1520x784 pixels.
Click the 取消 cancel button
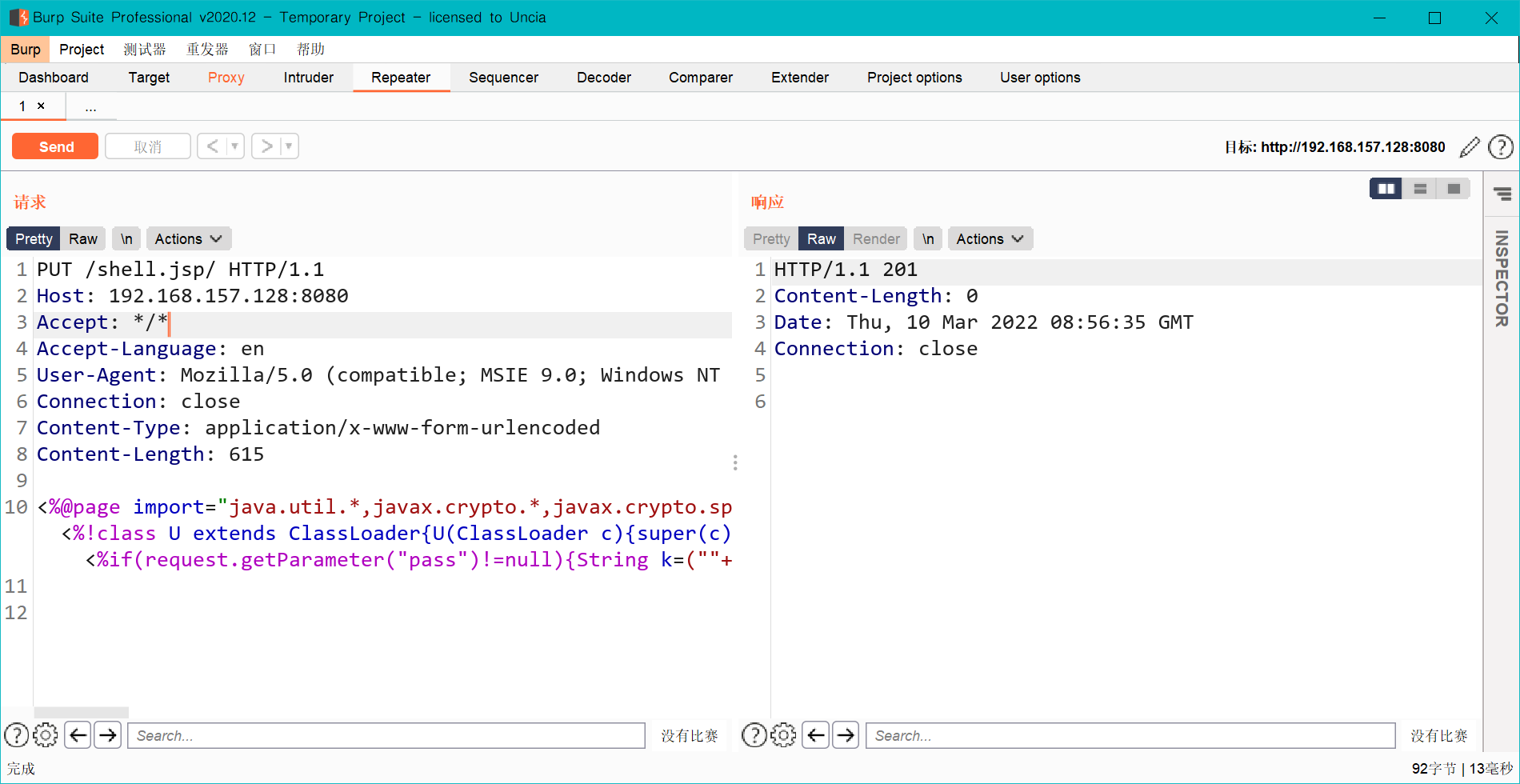click(x=148, y=146)
